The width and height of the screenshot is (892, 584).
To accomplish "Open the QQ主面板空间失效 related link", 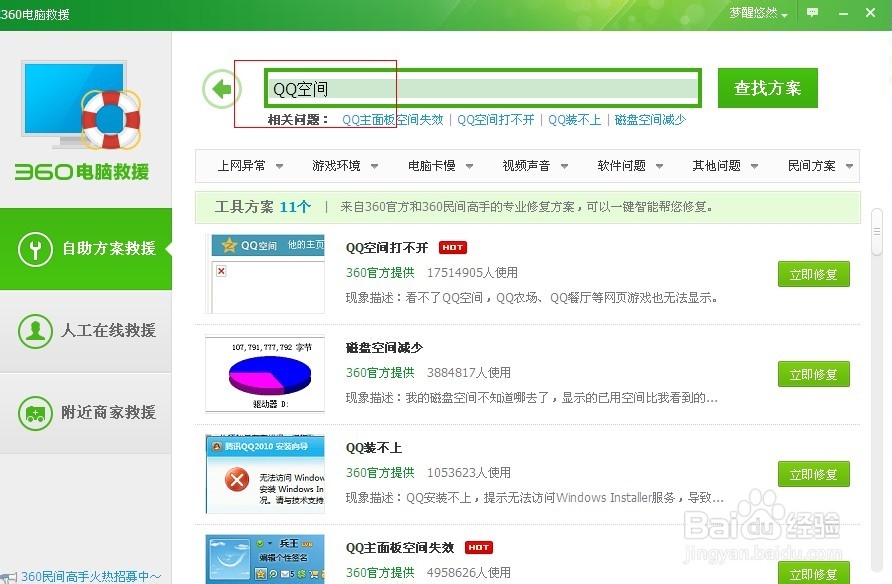I will (x=393, y=119).
